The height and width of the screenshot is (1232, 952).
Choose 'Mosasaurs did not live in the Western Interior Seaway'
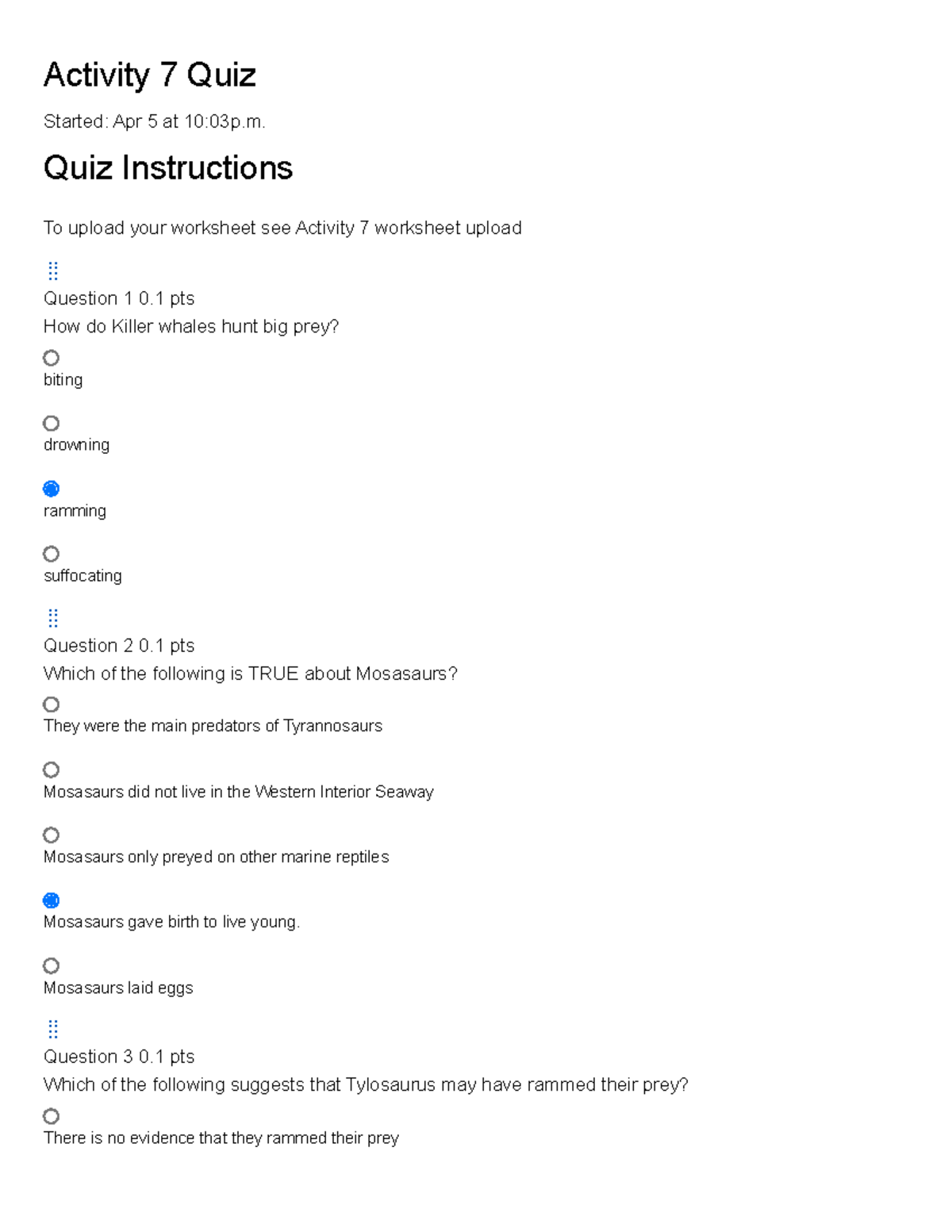[x=51, y=770]
